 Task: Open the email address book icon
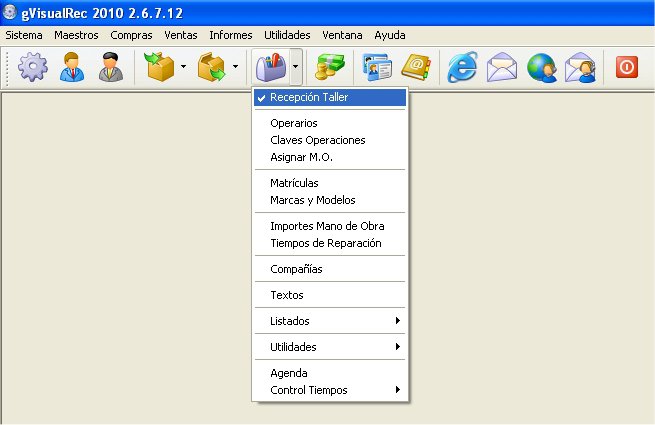(x=416, y=67)
